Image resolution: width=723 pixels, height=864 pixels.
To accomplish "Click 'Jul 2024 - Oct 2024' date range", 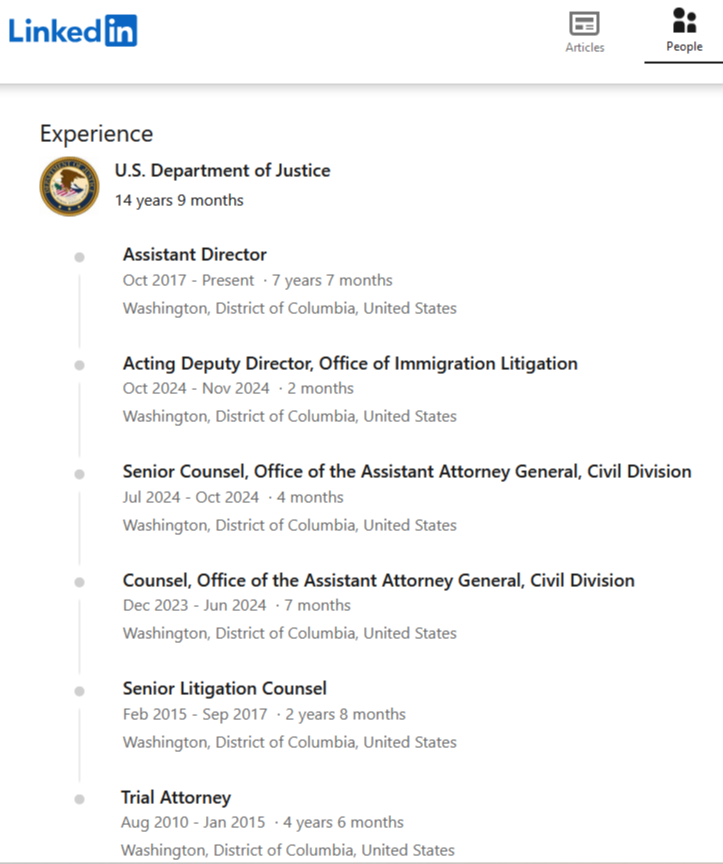I will coord(191,497).
